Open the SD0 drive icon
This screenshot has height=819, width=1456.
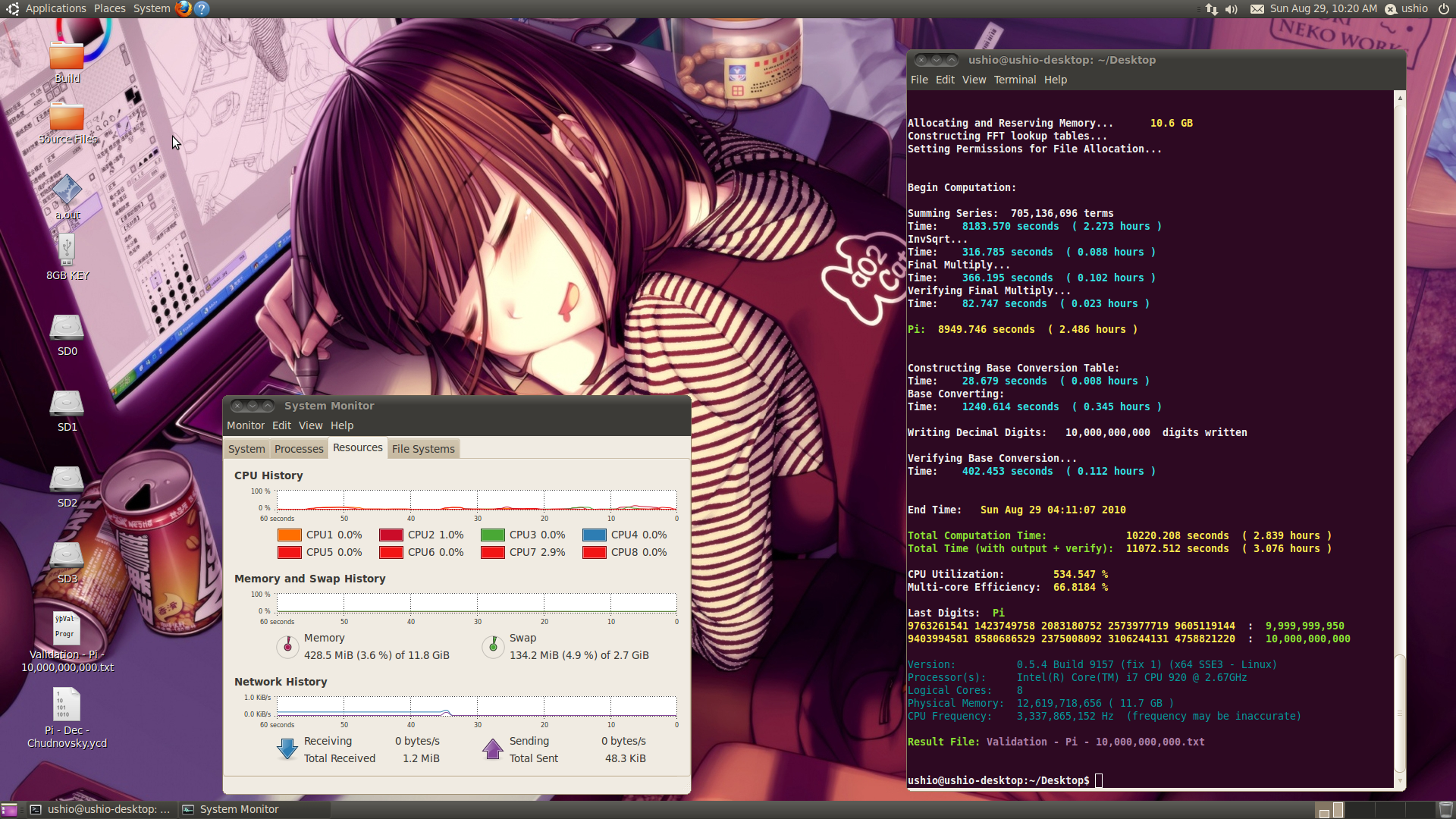tap(67, 328)
